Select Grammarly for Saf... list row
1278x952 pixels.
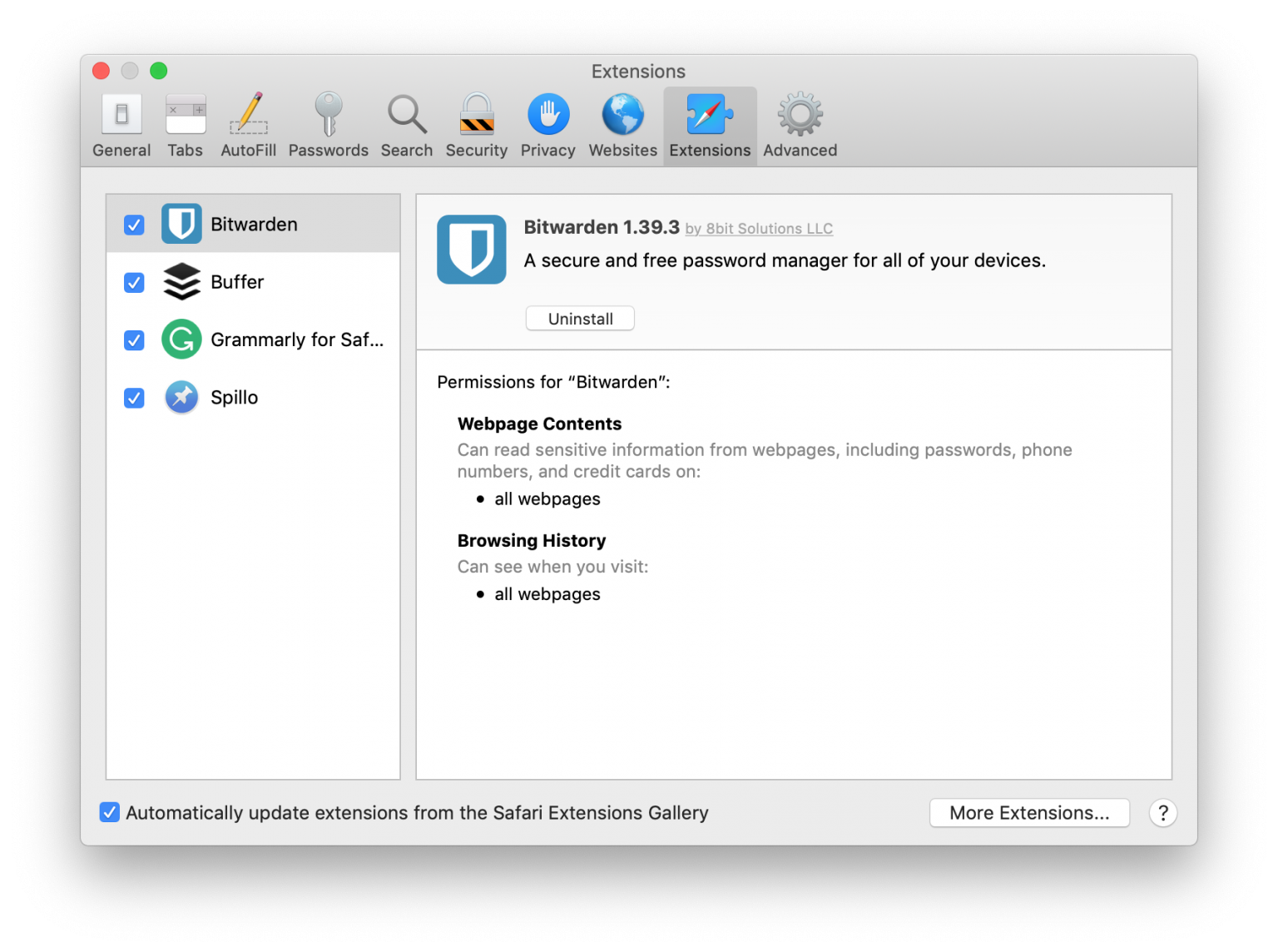click(253, 340)
